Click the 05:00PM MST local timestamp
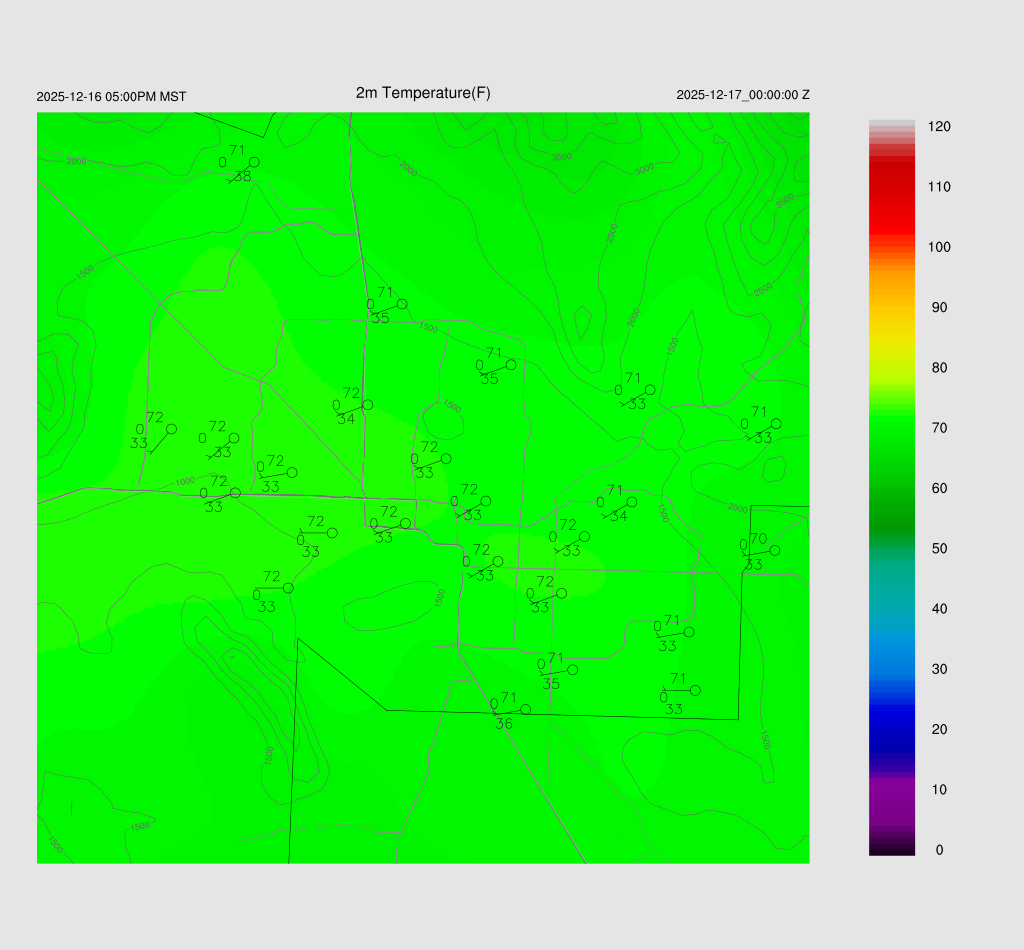 [111, 97]
